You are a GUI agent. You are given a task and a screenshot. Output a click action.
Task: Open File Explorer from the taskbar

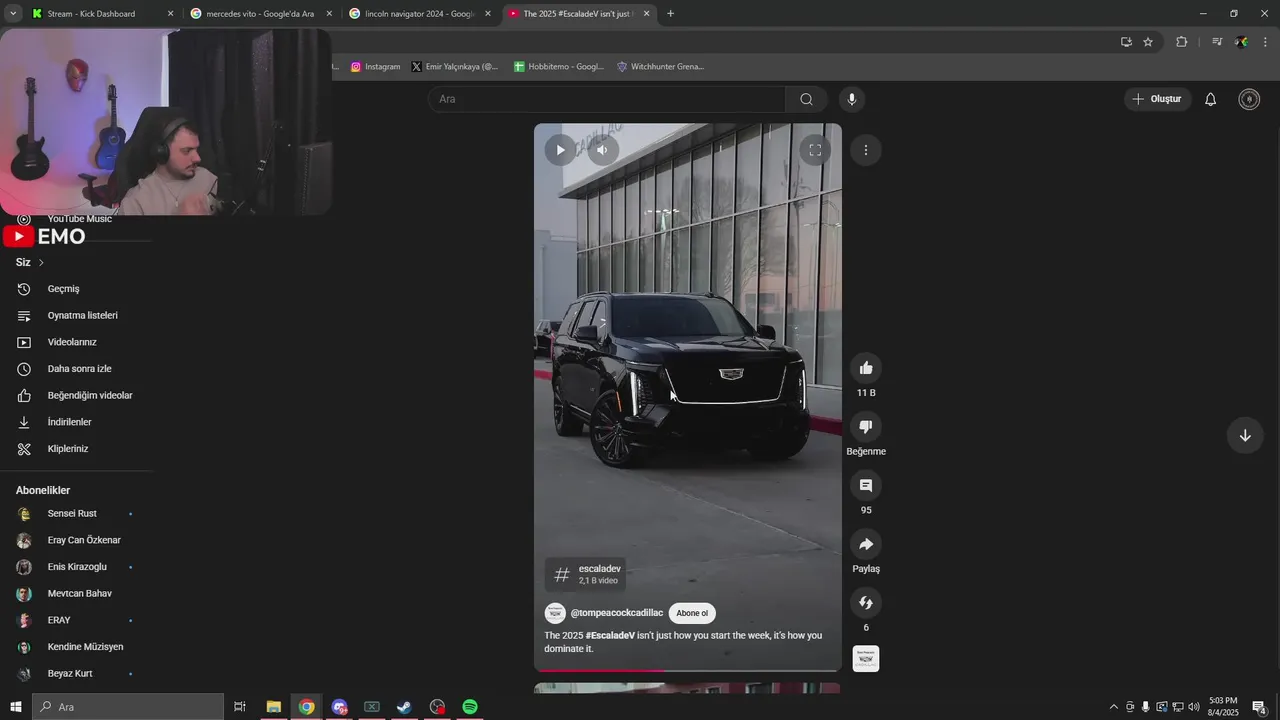click(273, 707)
